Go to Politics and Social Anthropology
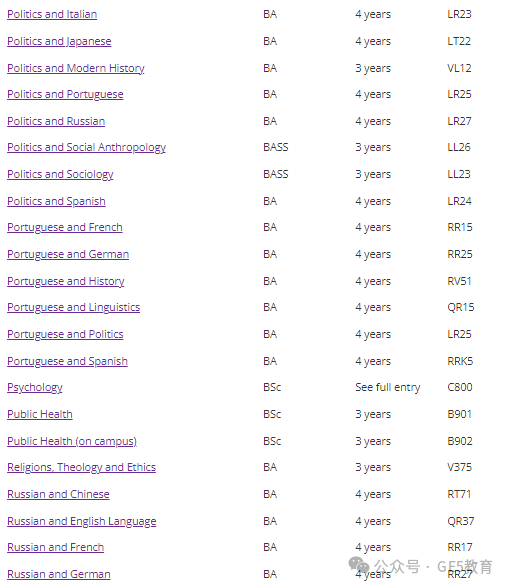This screenshot has width=509, height=587. tap(86, 147)
